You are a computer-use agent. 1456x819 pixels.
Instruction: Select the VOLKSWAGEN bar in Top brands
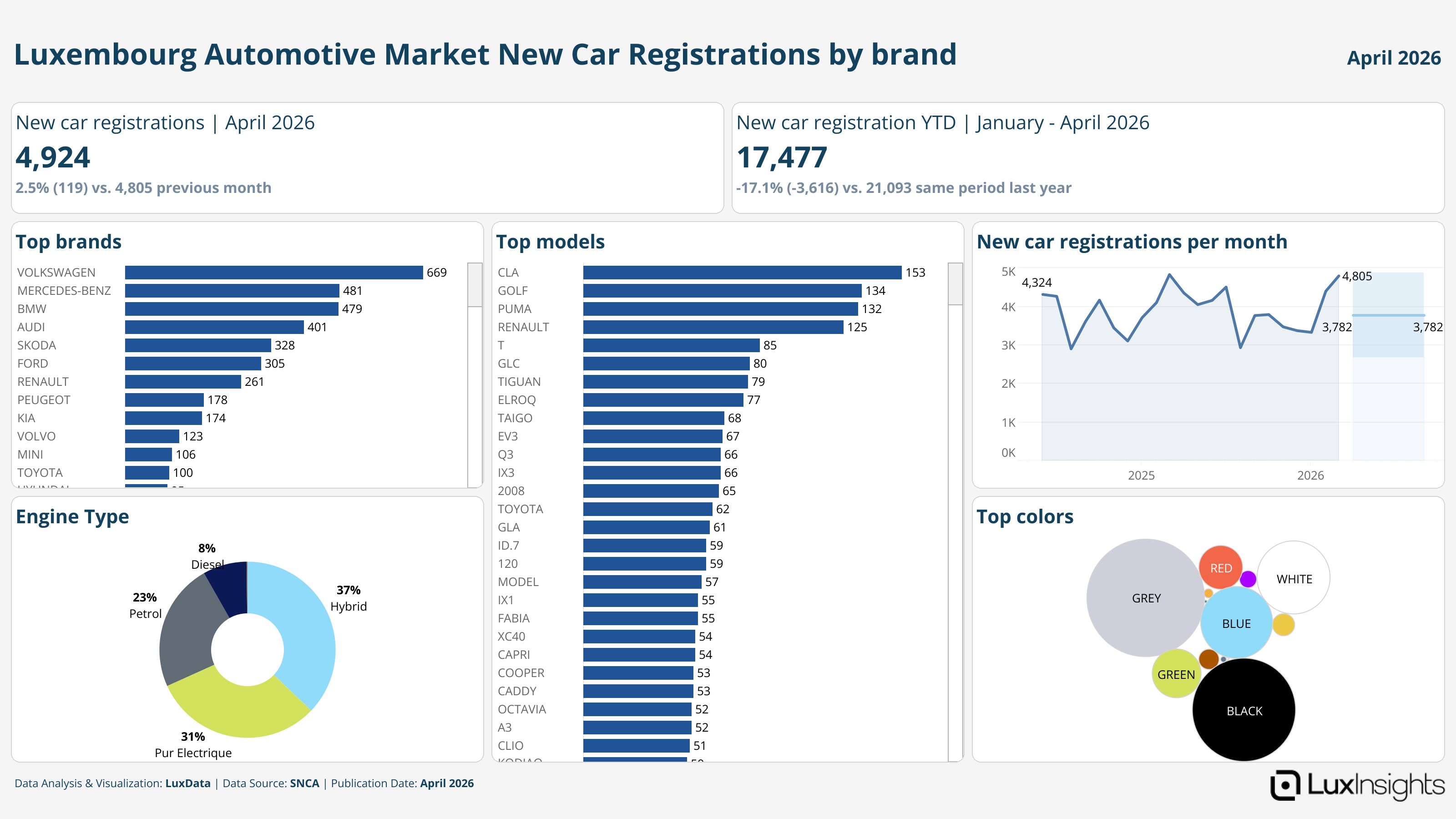[273, 273]
